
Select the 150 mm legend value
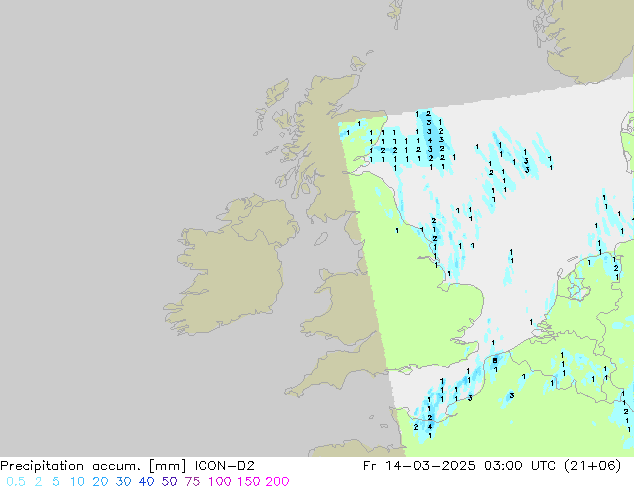(248, 482)
